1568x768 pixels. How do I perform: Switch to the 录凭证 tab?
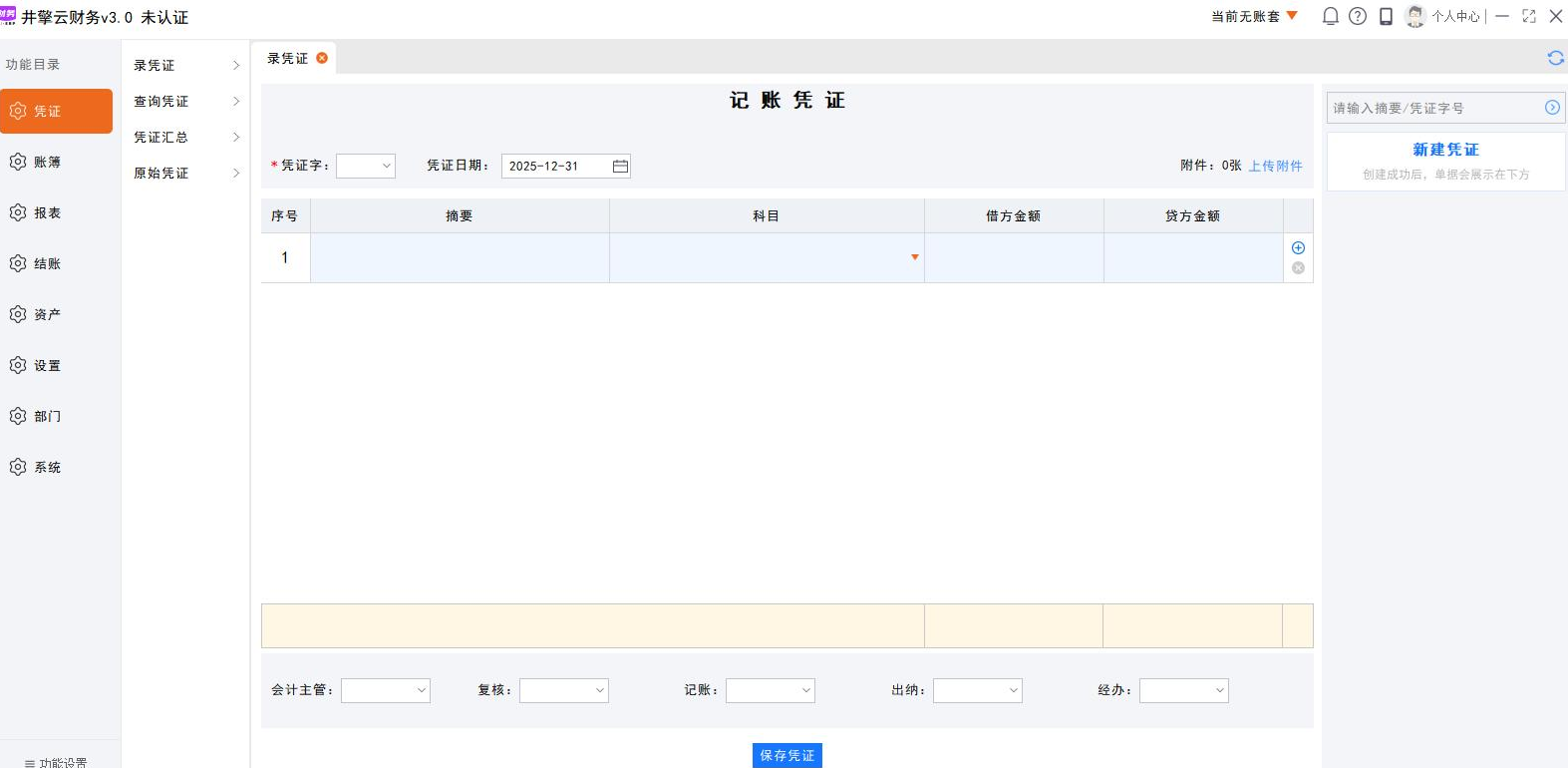click(x=287, y=58)
